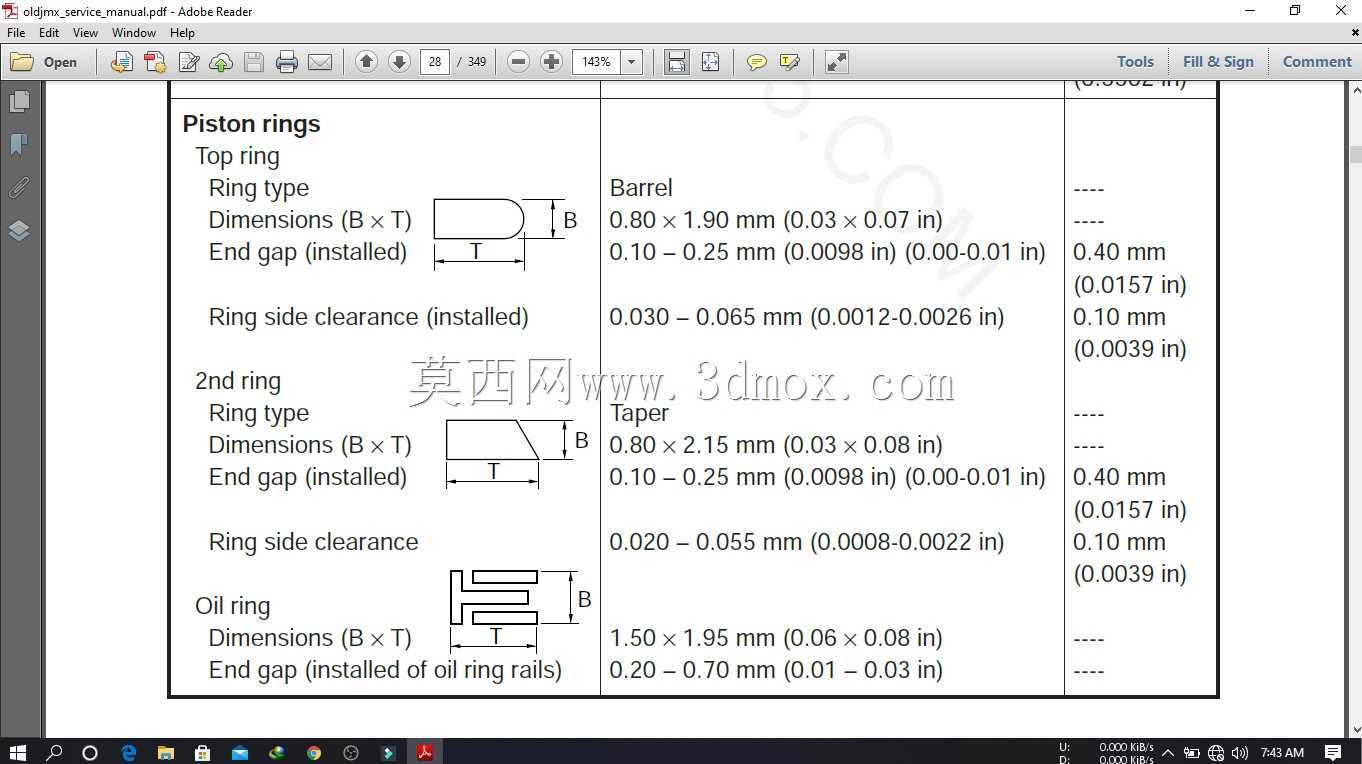Click Adobe Reader taskbar icon
1362x764 pixels.
[425, 752]
